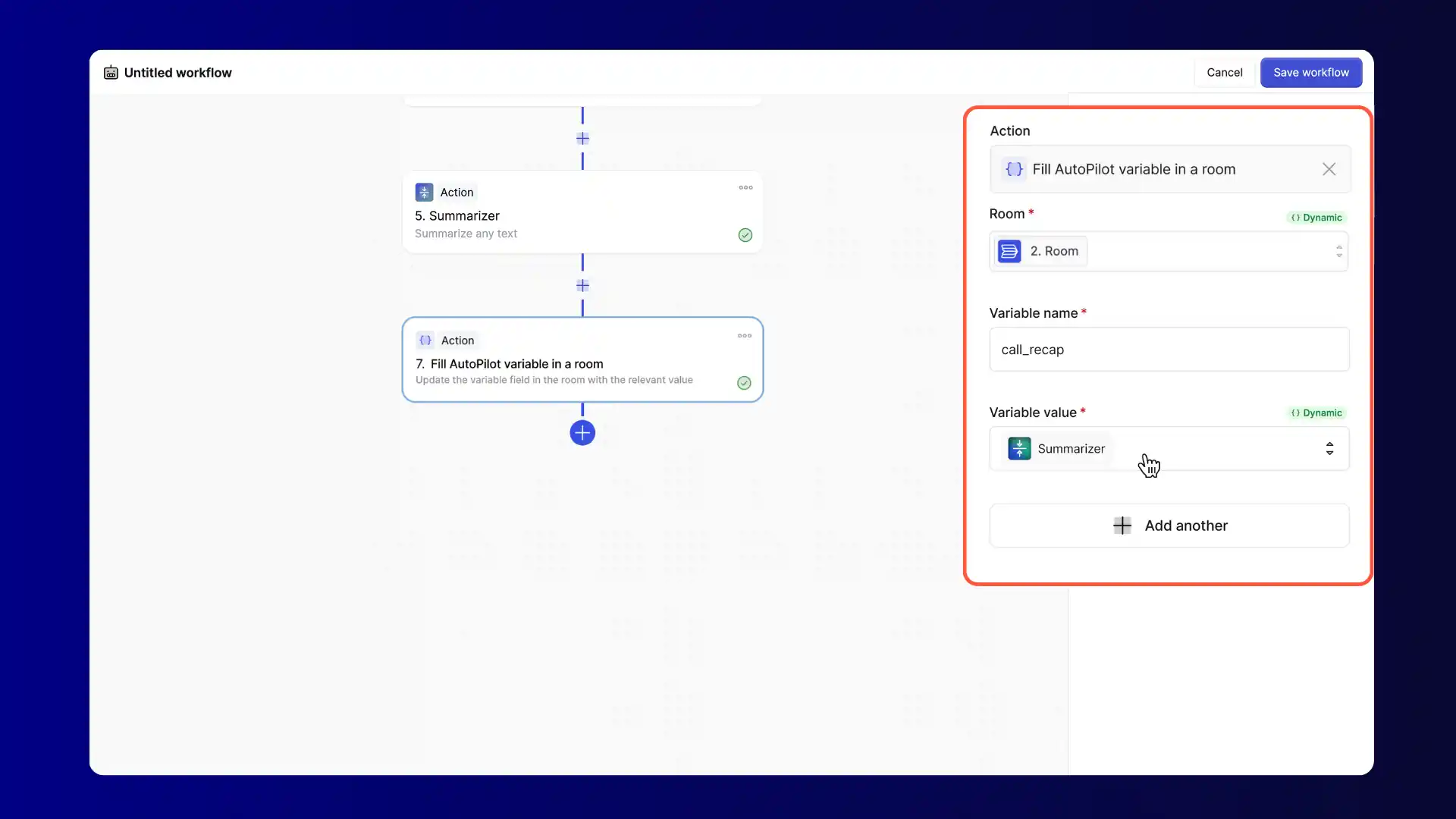Toggle Dynamic mode for Room field
Screen dimensions: 1456x819
click(1316, 218)
